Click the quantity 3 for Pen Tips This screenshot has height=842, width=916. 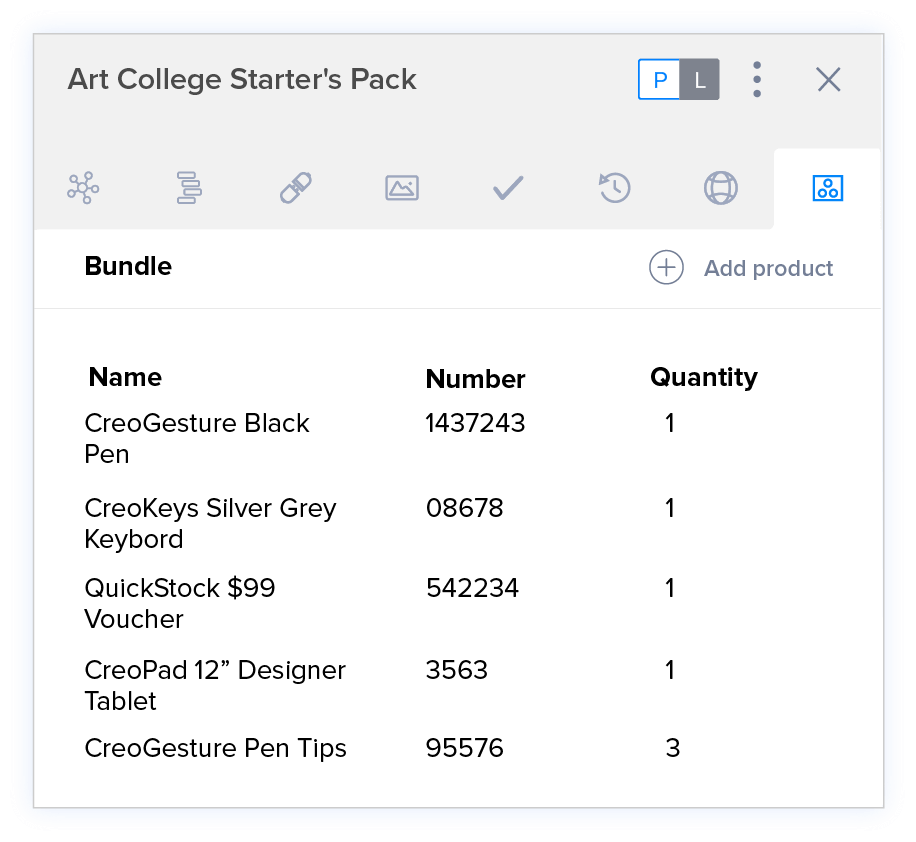(673, 748)
